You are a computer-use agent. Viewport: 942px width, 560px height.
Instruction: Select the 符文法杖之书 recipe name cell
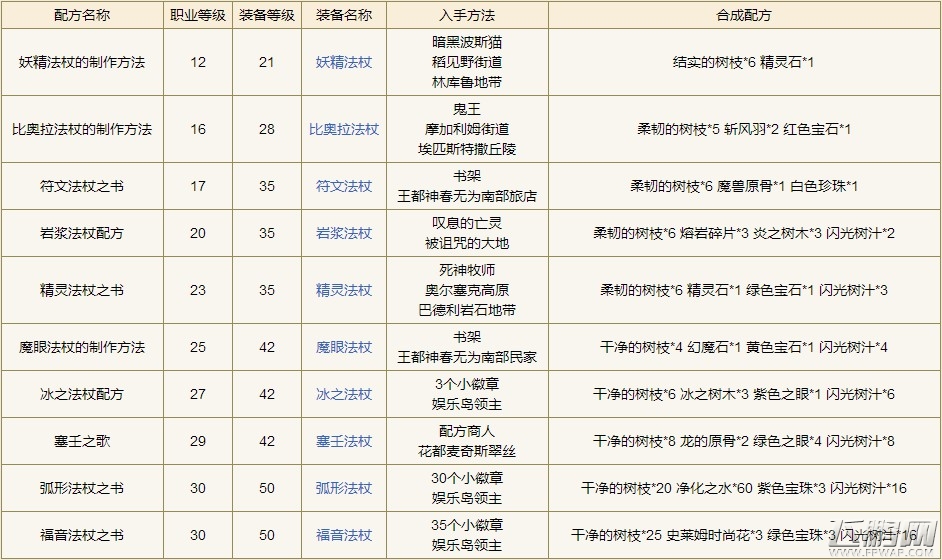coord(82,186)
